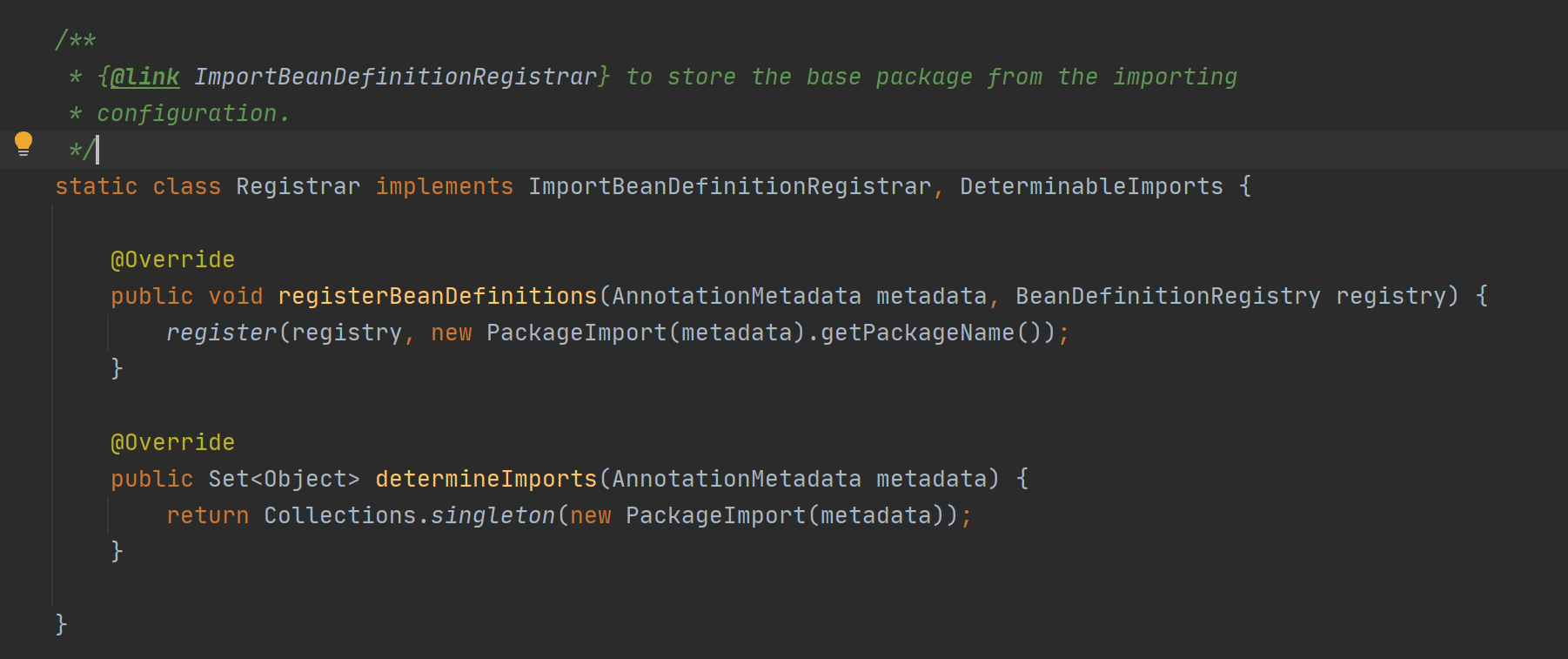This screenshot has width=1568, height=659.
Task: Click the yellow lightbulb quick-fix icon
Action: pyautogui.click(x=23, y=144)
